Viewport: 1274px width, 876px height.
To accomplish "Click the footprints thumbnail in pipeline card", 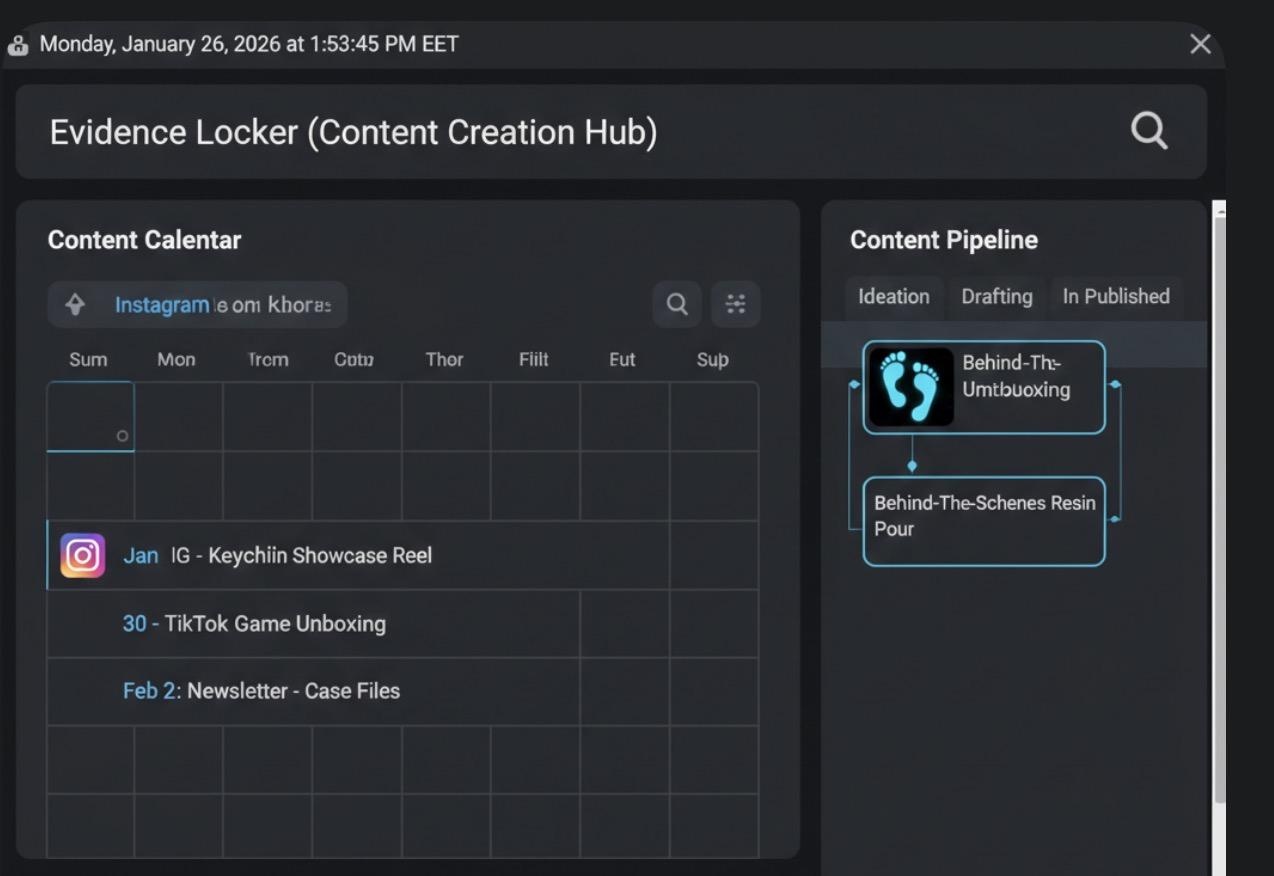I will tap(911, 387).
